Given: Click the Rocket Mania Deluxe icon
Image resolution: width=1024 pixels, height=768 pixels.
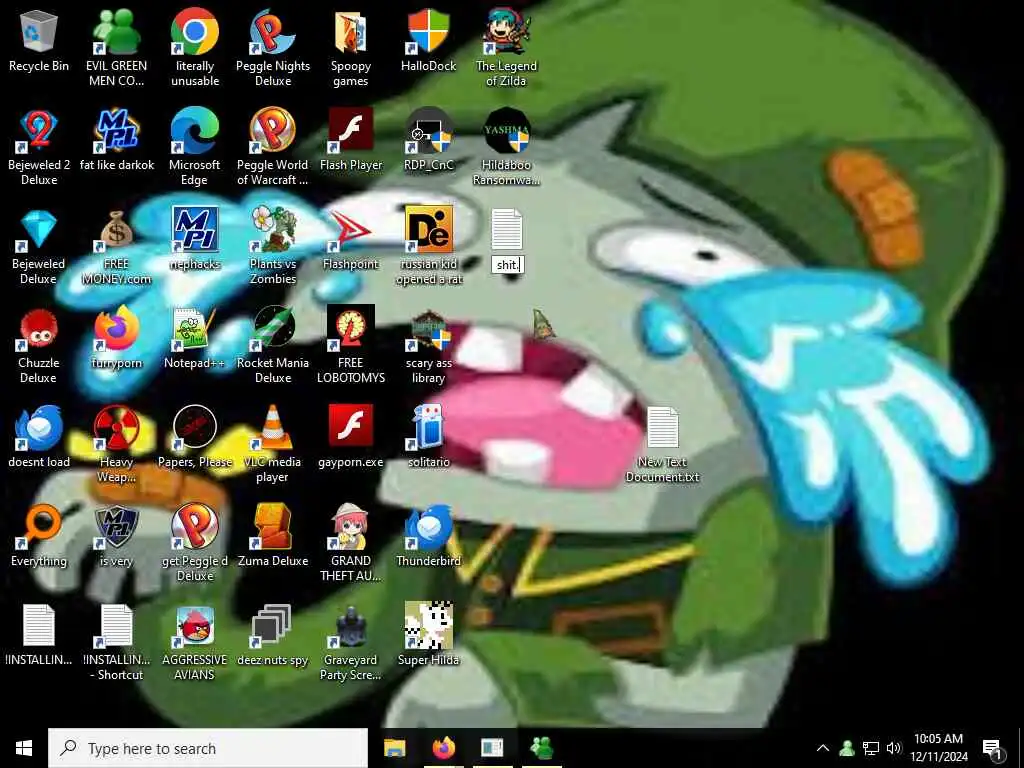Looking at the screenshot, I should click(x=272, y=328).
